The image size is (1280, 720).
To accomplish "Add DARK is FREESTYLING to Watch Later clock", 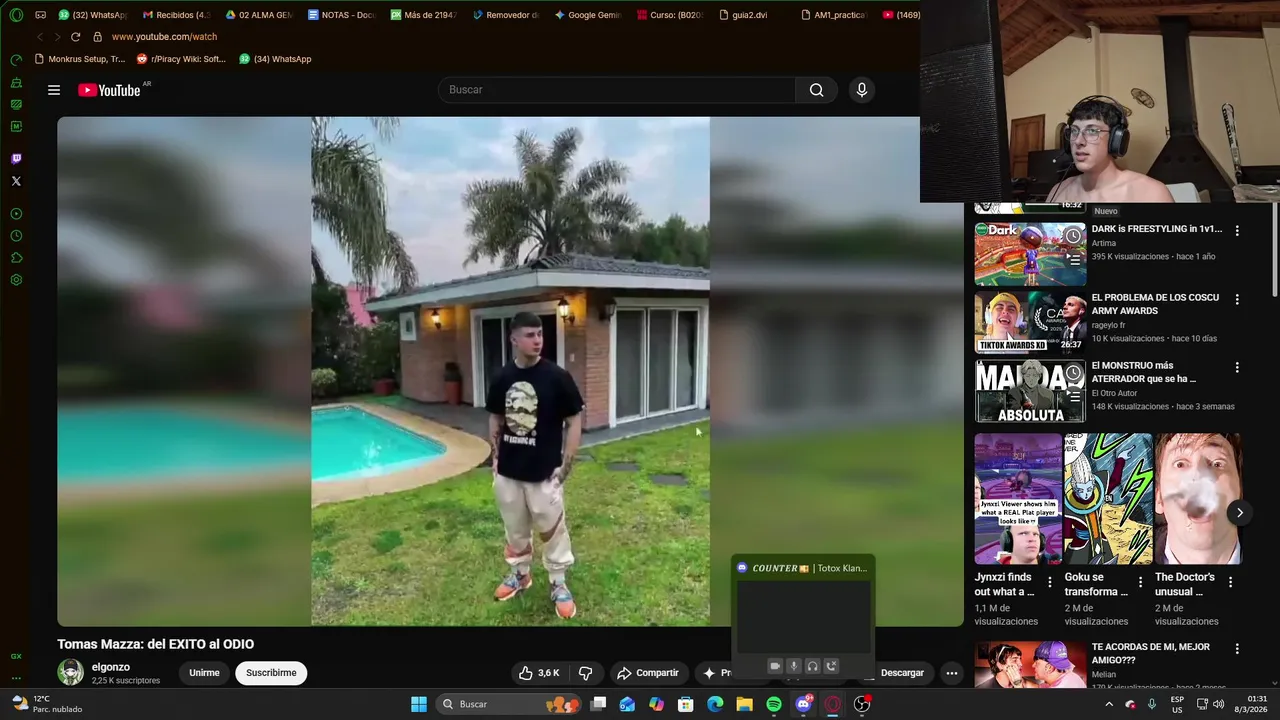I will point(1073,236).
